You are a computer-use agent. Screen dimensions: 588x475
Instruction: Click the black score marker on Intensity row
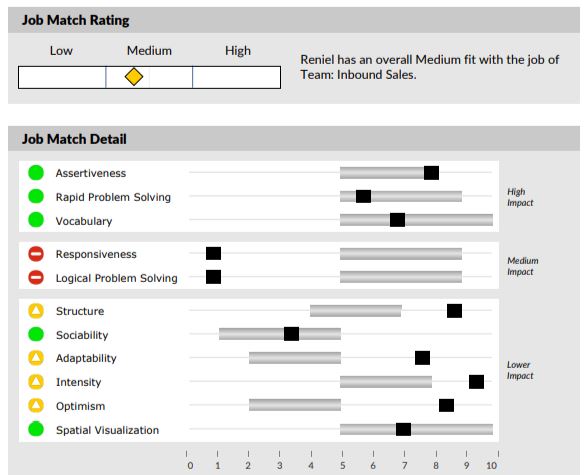pyautogui.click(x=476, y=382)
